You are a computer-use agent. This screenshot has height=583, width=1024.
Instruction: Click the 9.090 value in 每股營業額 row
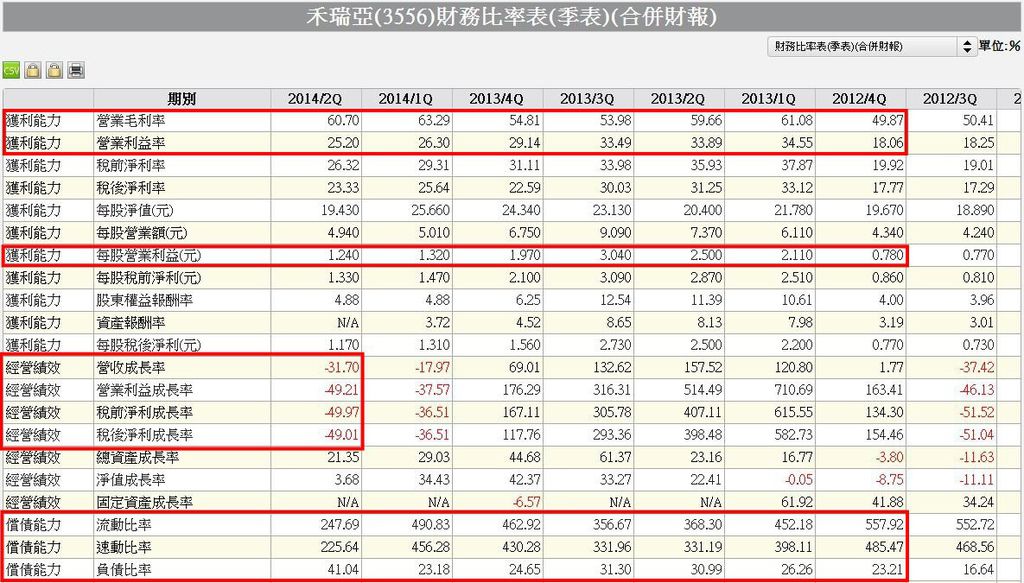tap(615, 233)
